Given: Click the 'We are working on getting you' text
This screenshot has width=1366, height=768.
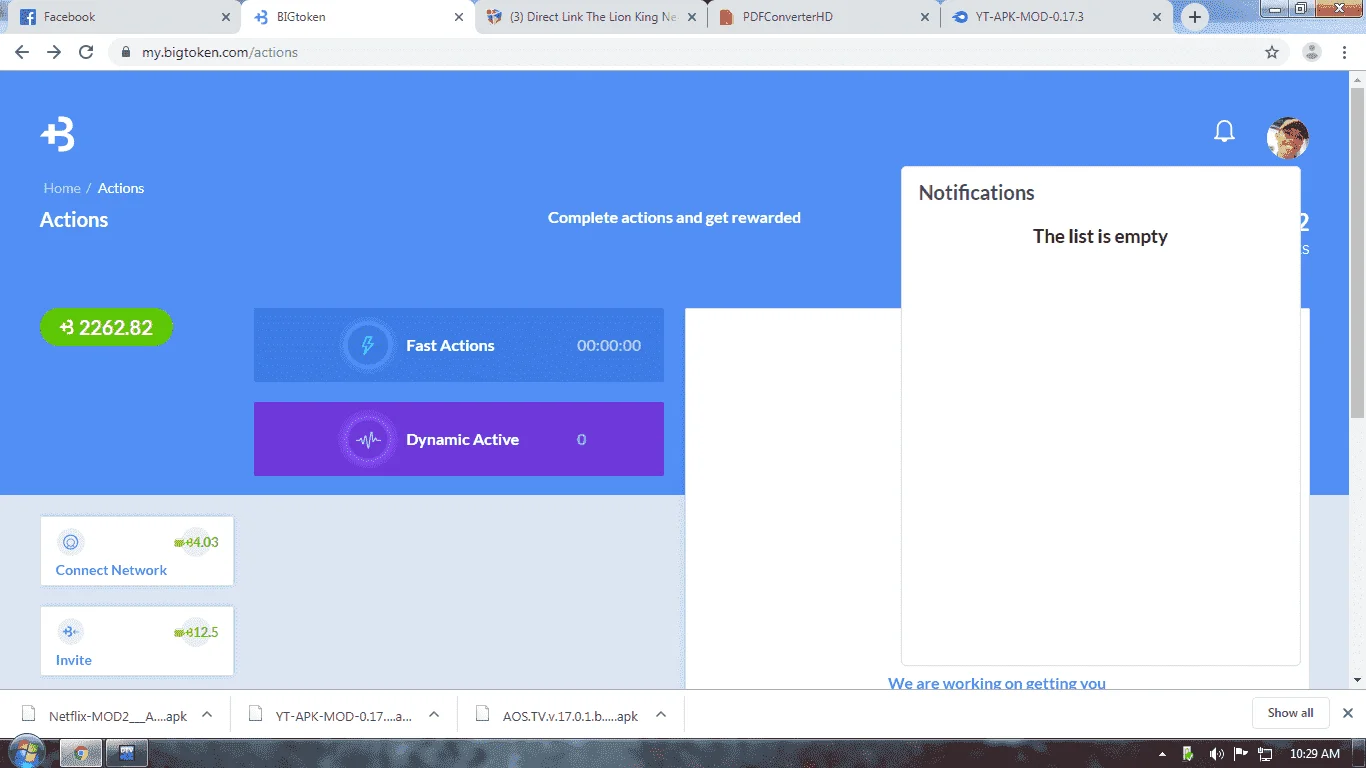Looking at the screenshot, I should 997,683.
